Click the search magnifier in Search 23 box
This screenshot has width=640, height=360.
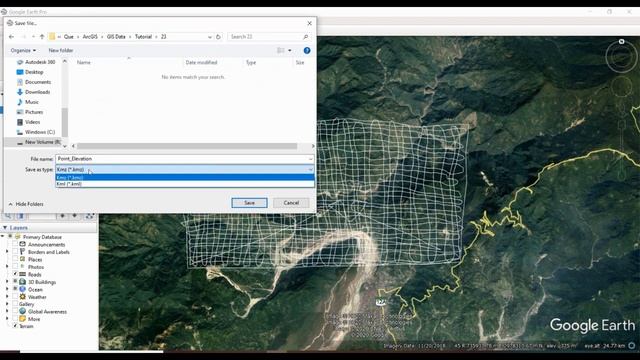point(305,37)
